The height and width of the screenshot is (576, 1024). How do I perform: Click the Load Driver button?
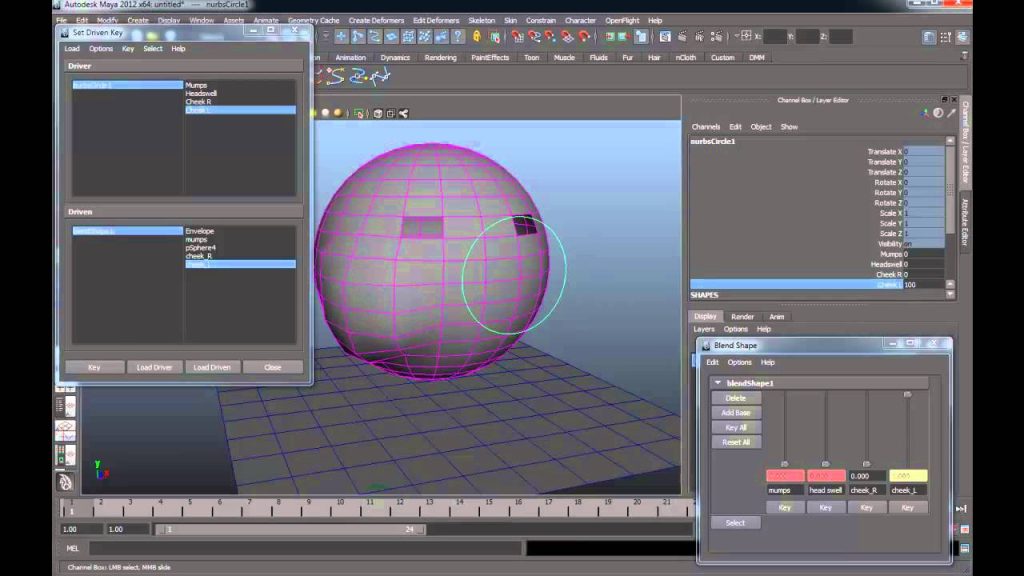[x=155, y=367]
